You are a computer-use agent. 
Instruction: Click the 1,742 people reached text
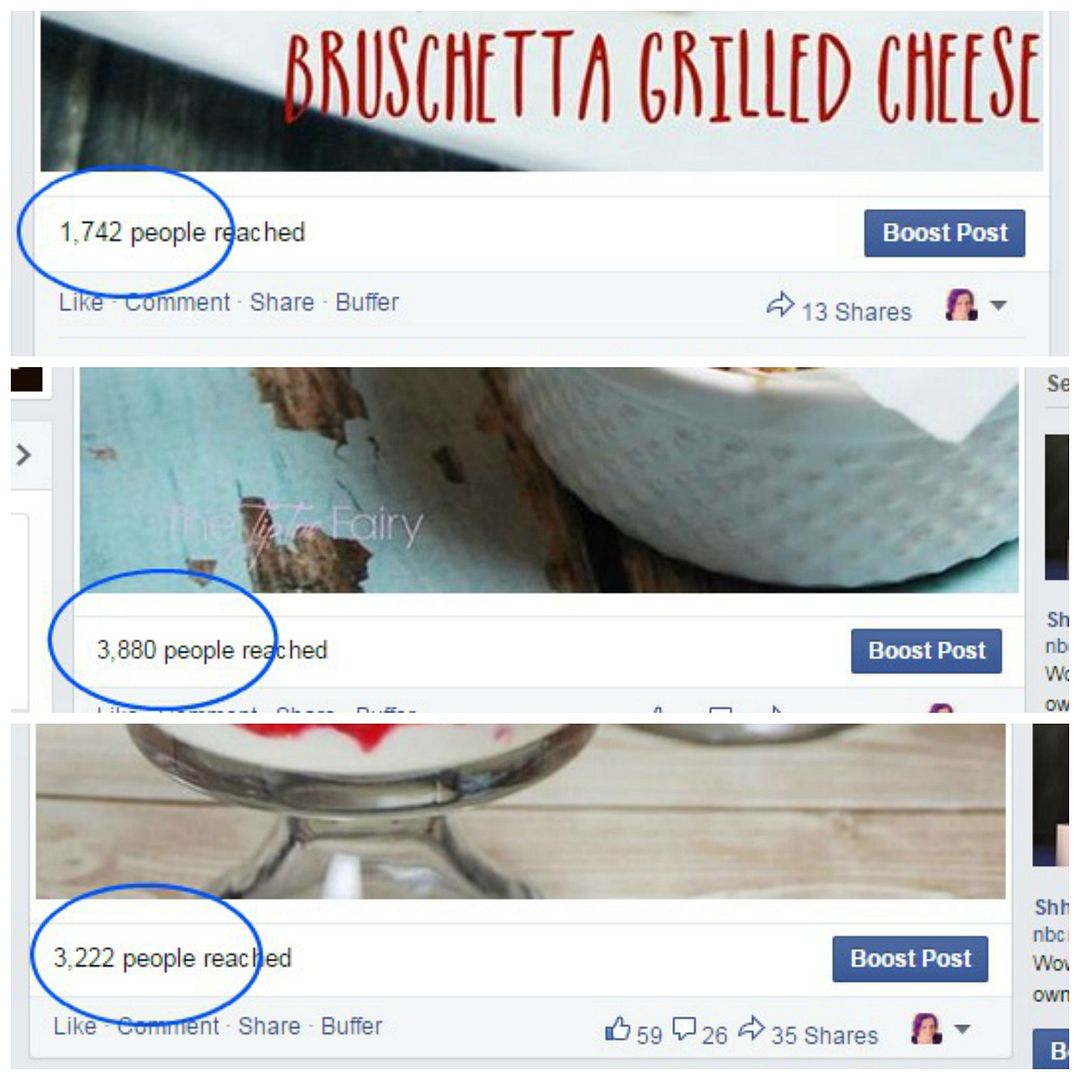183,233
